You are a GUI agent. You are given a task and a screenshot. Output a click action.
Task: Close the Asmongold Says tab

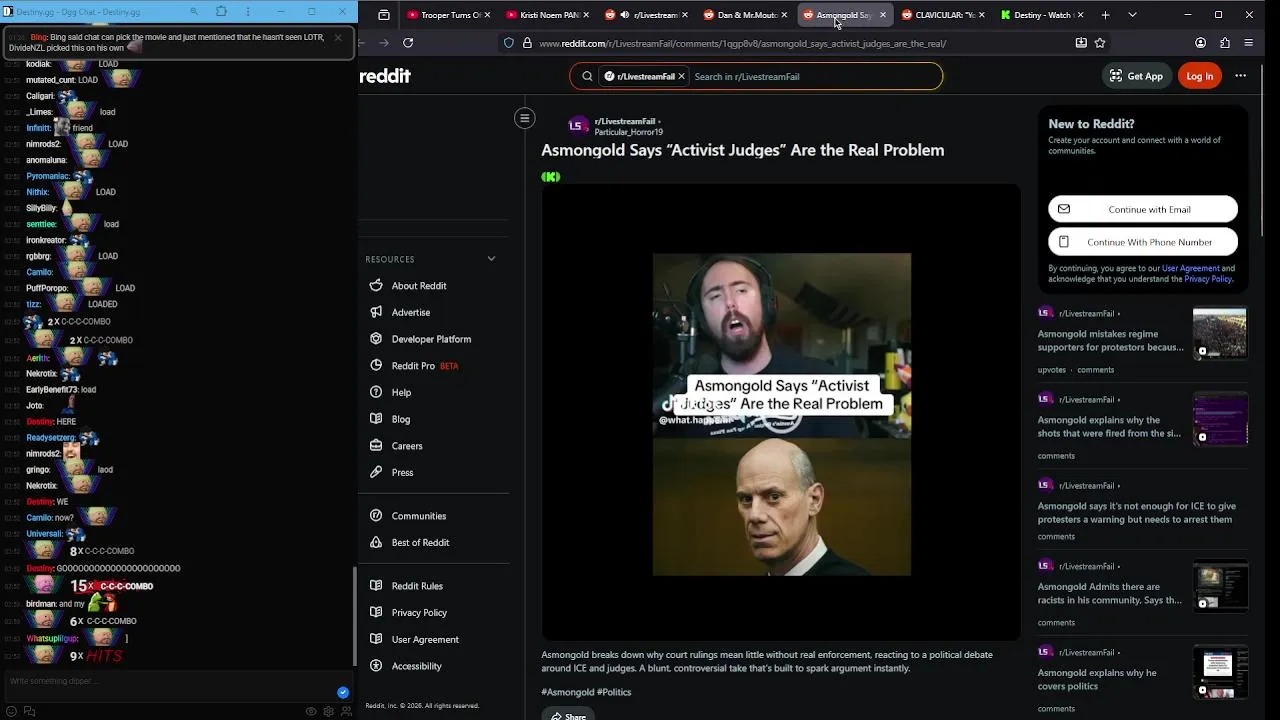(882, 15)
